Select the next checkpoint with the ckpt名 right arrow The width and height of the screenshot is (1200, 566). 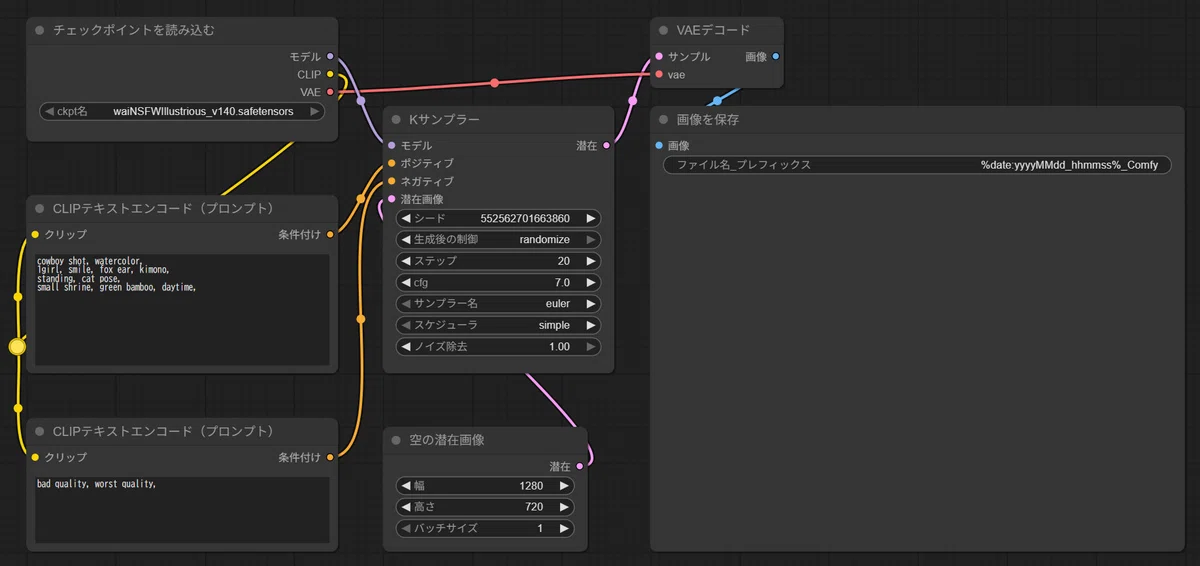(x=315, y=111)
